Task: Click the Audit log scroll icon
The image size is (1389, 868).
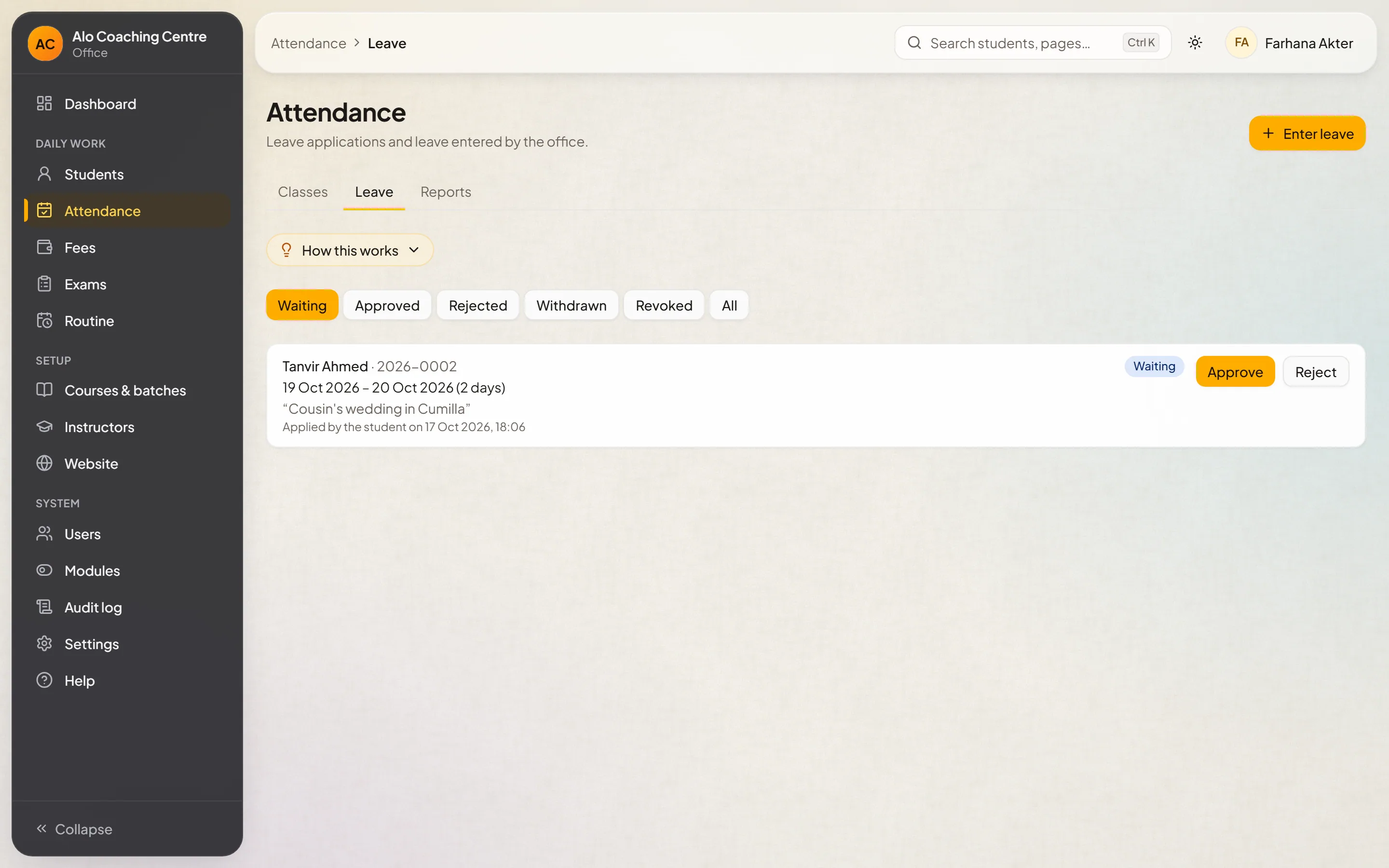Action: (44, 607)
